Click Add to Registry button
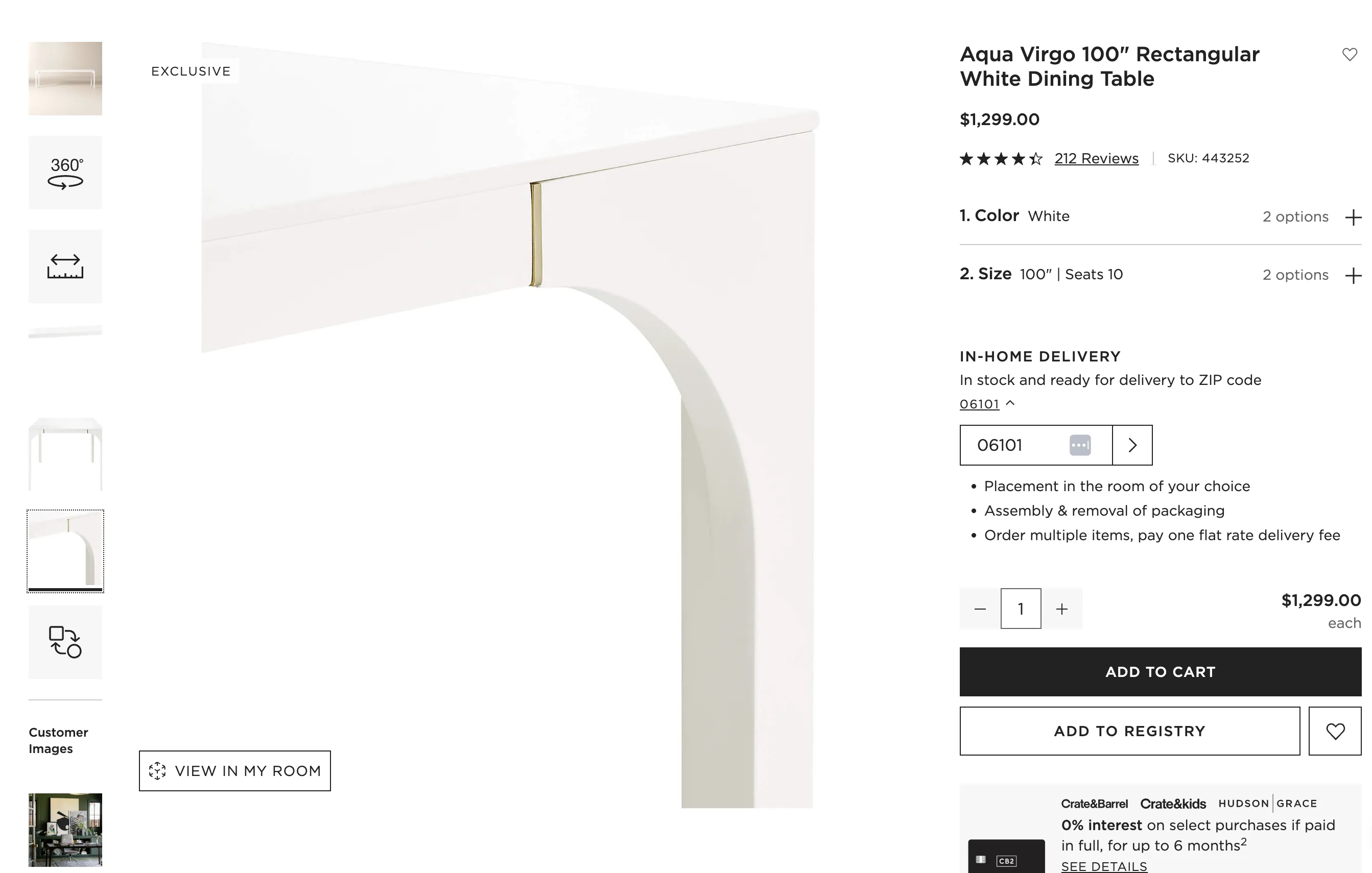Image resolution: width=1372 pixels, height=873 pixels. pyautogui.click(x=1129, y=731)
